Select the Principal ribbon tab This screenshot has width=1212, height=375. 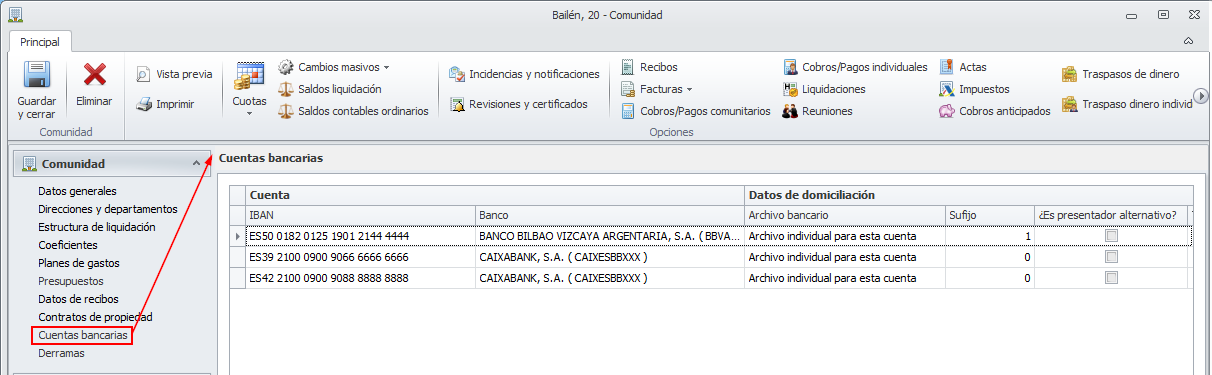(x=40, y=42)
